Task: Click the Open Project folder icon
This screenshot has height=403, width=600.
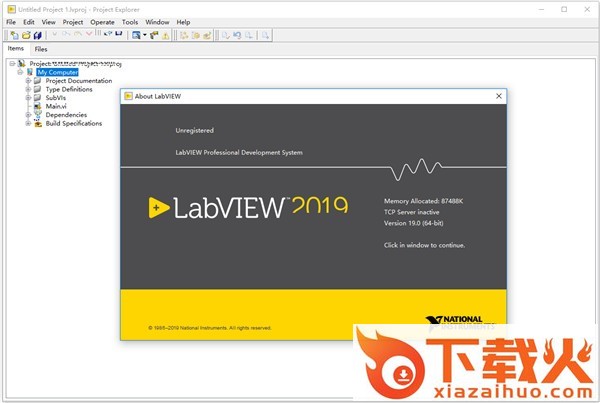Action: [23, 35]
